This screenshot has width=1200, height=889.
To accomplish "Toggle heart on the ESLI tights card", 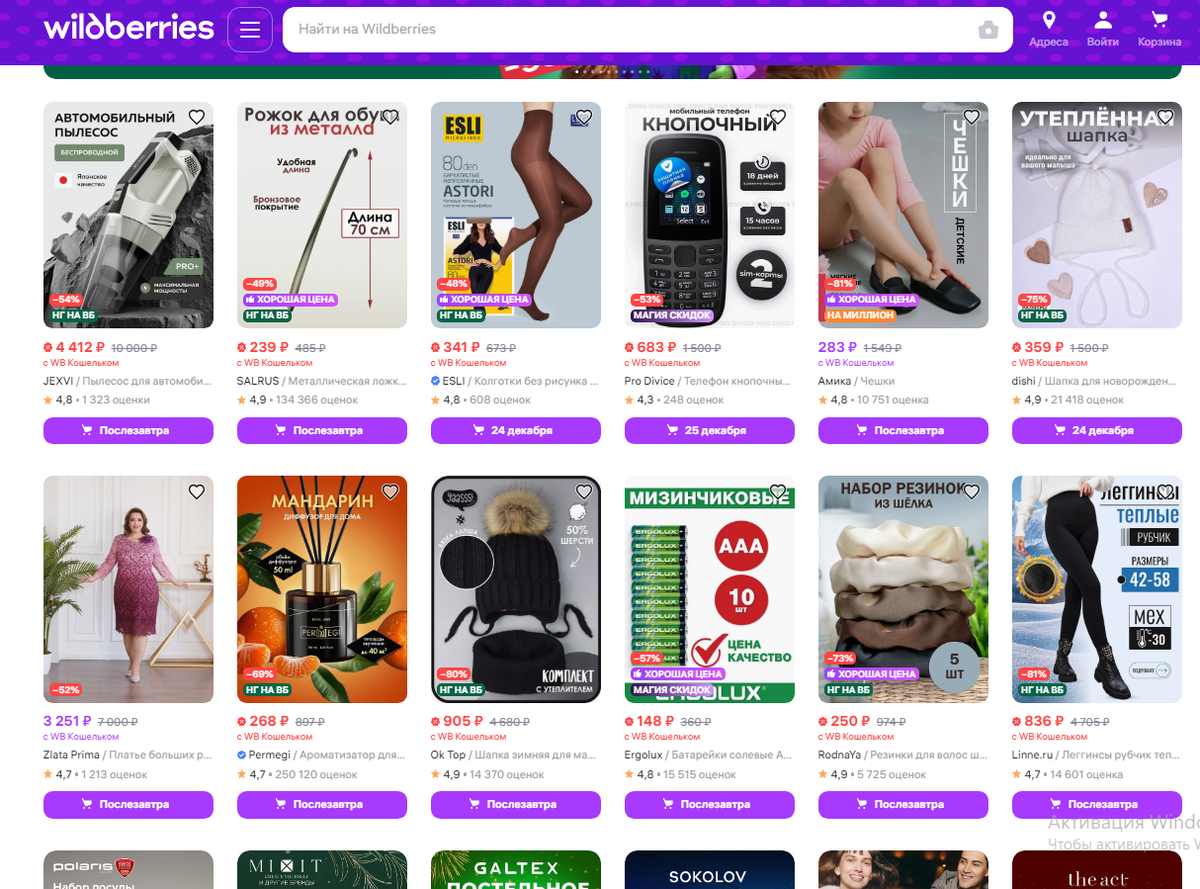I will (584, 117).
